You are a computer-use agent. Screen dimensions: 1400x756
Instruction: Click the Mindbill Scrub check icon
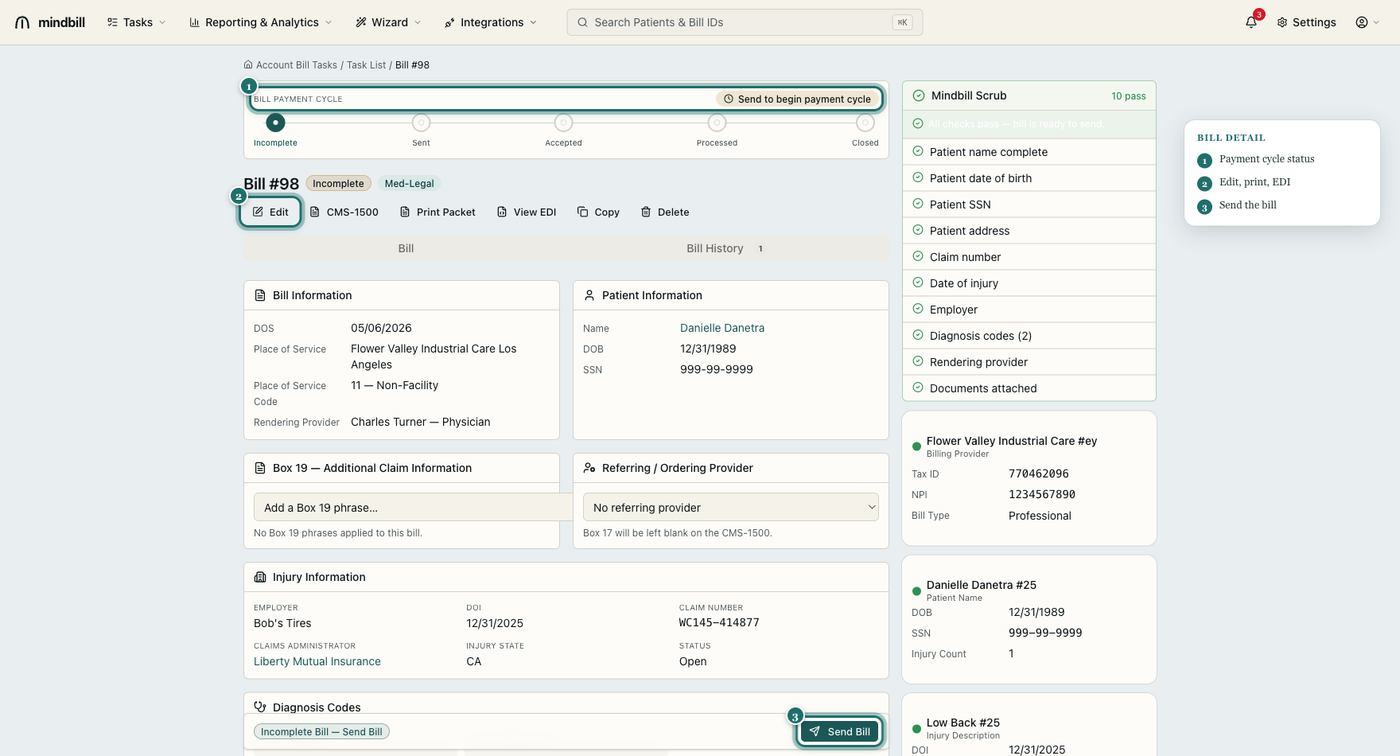coord(918,96)
